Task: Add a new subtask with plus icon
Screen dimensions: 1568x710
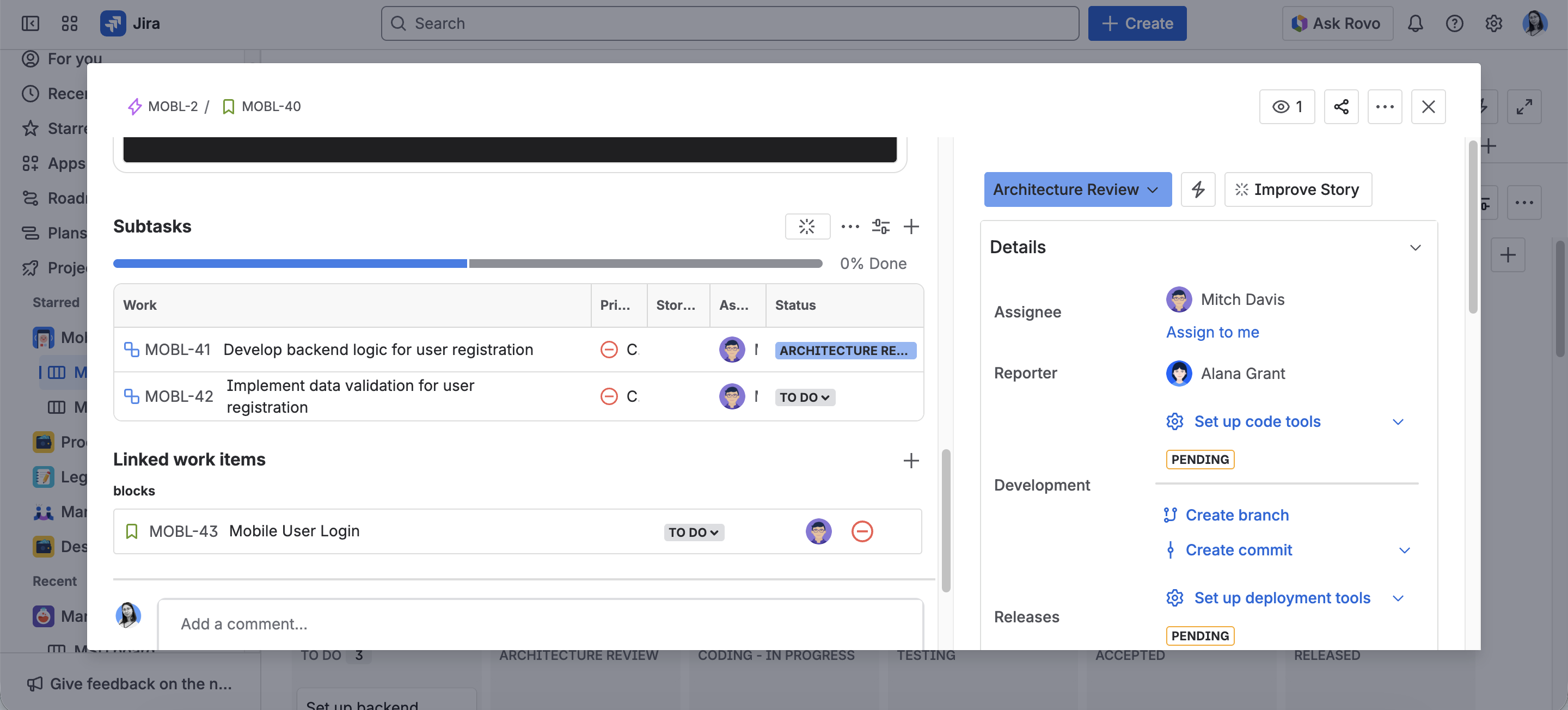Action: tap(911, 227)
